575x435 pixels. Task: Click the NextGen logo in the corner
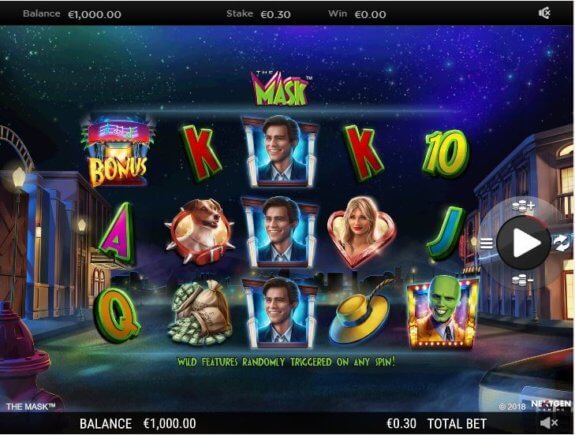pos(551,405)
